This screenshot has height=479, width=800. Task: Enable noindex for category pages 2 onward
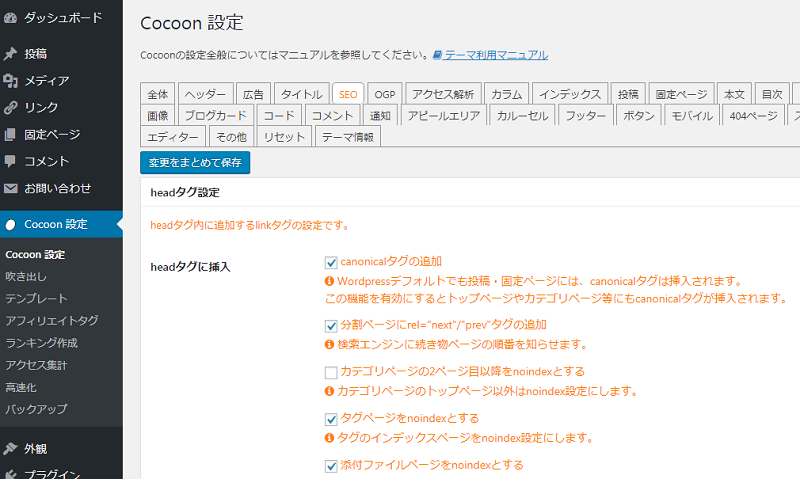[332, 372]
